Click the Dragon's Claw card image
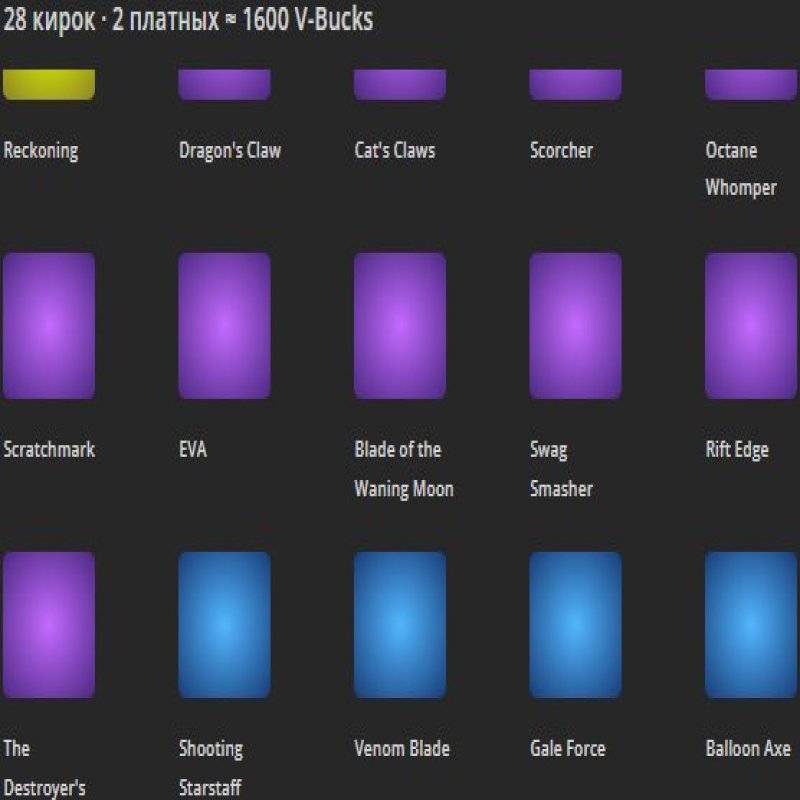Image resolution: width=800 pixels, height=800 pixels. point(224,84)
